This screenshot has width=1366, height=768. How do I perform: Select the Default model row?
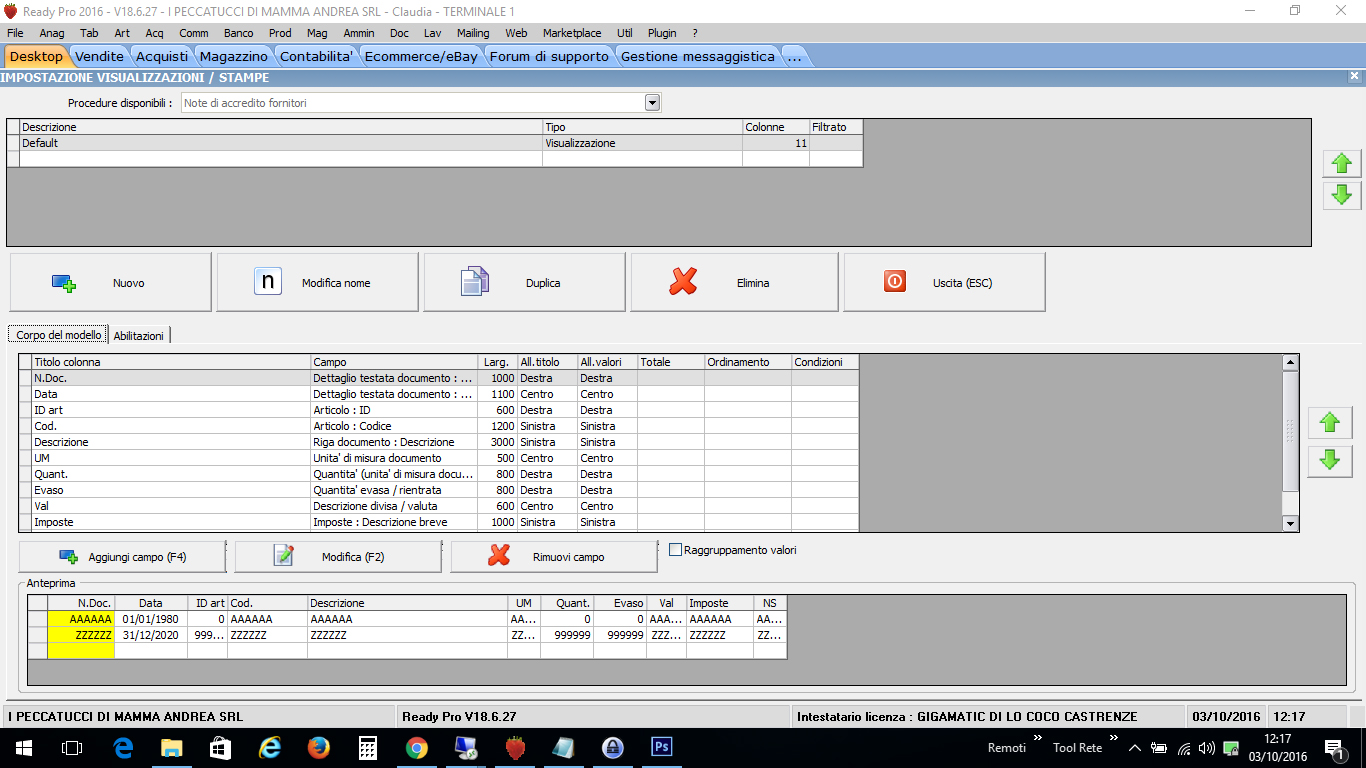coord(434,143)
